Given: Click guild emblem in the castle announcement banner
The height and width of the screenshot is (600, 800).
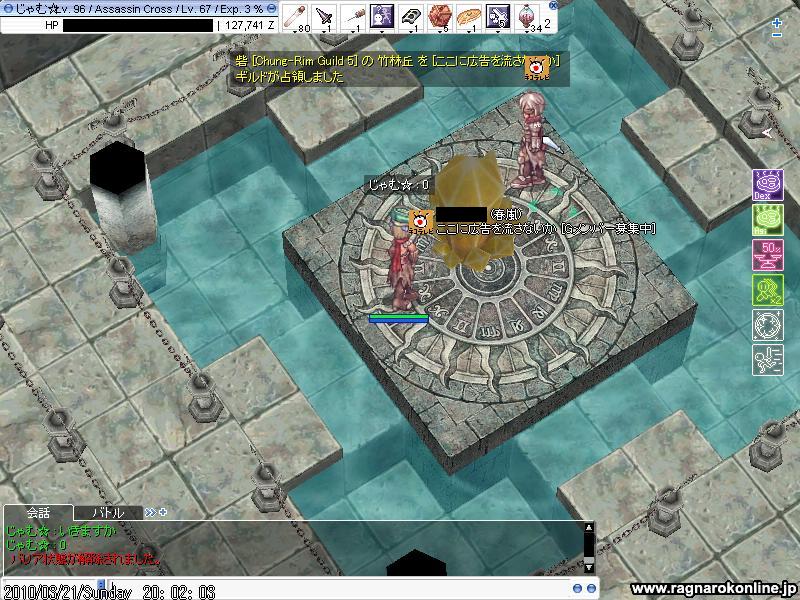Looking at the screenshot, I should coord(536,68).
